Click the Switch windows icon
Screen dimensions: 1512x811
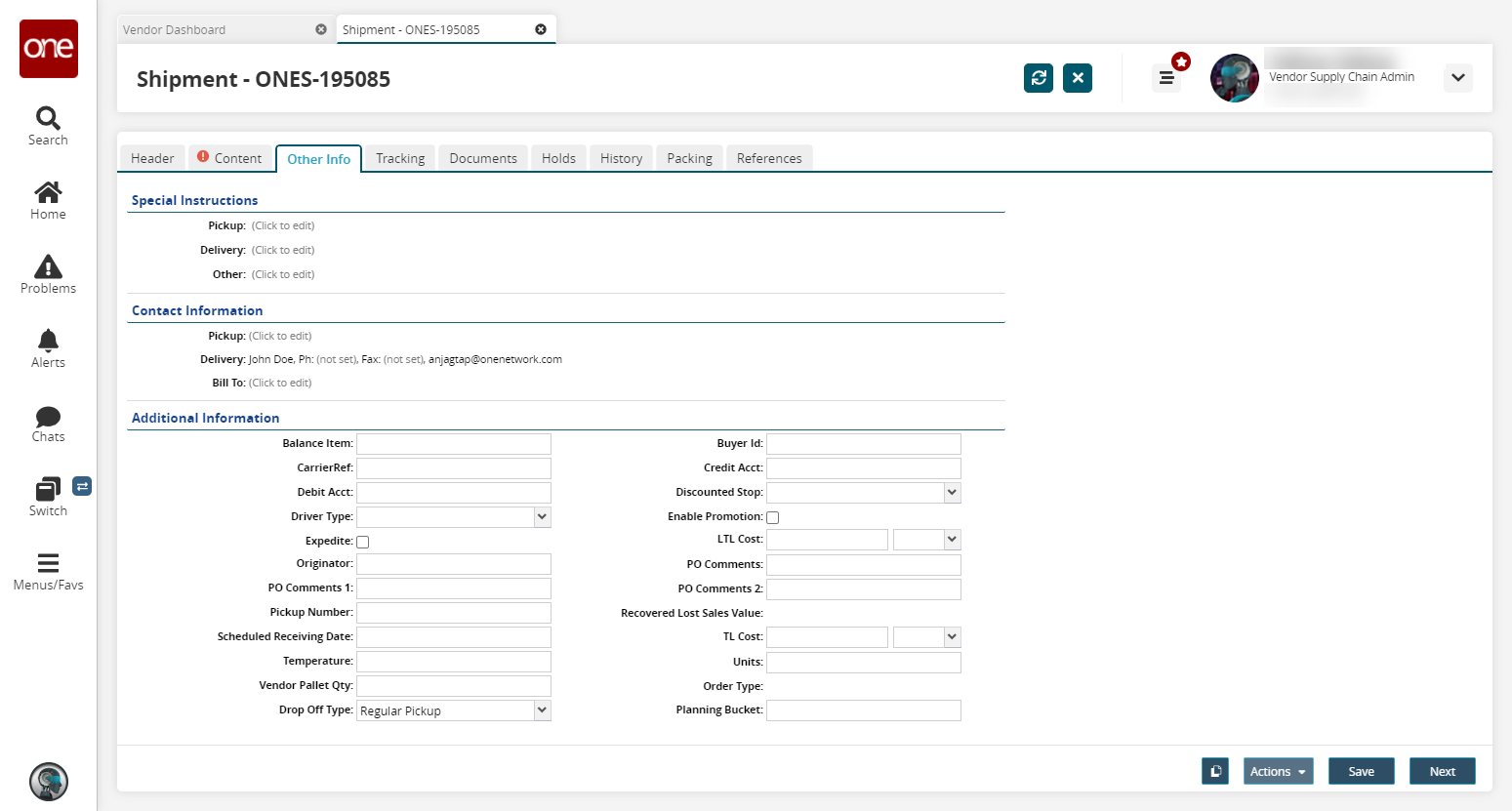coord(48,489)
